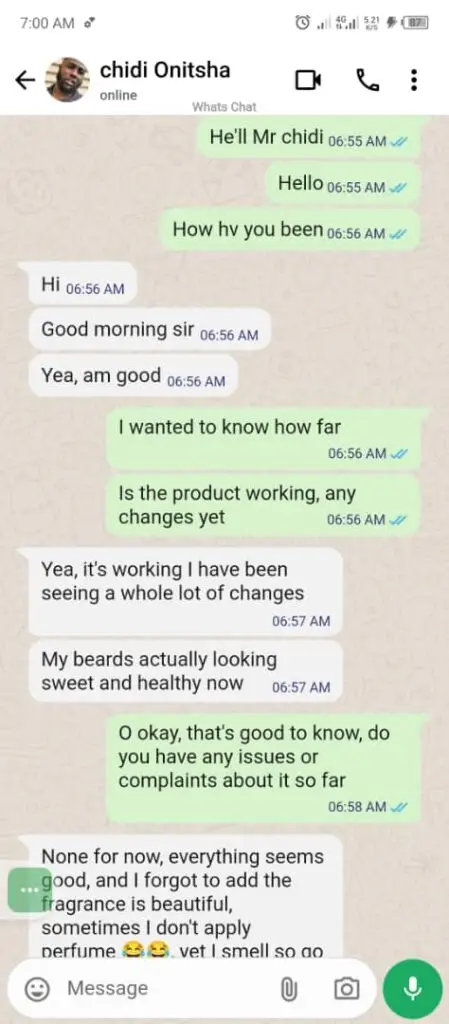Tap the green microphone voice note button

pos(412,989)
